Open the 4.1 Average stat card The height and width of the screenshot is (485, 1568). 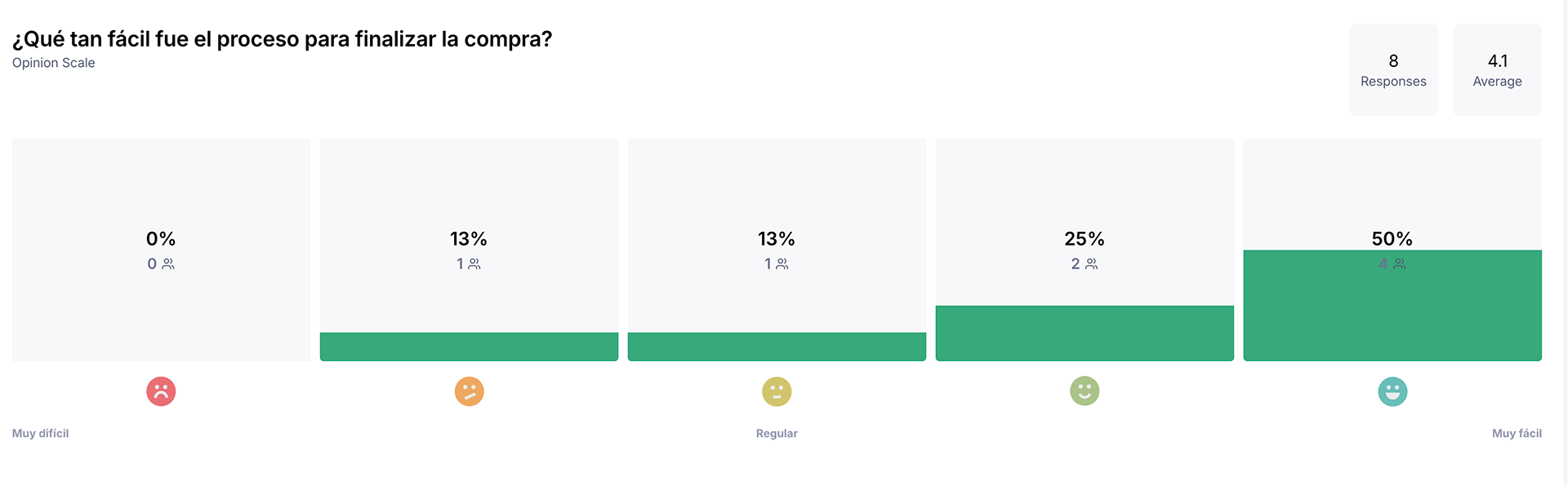click(x=1497, y=69)
